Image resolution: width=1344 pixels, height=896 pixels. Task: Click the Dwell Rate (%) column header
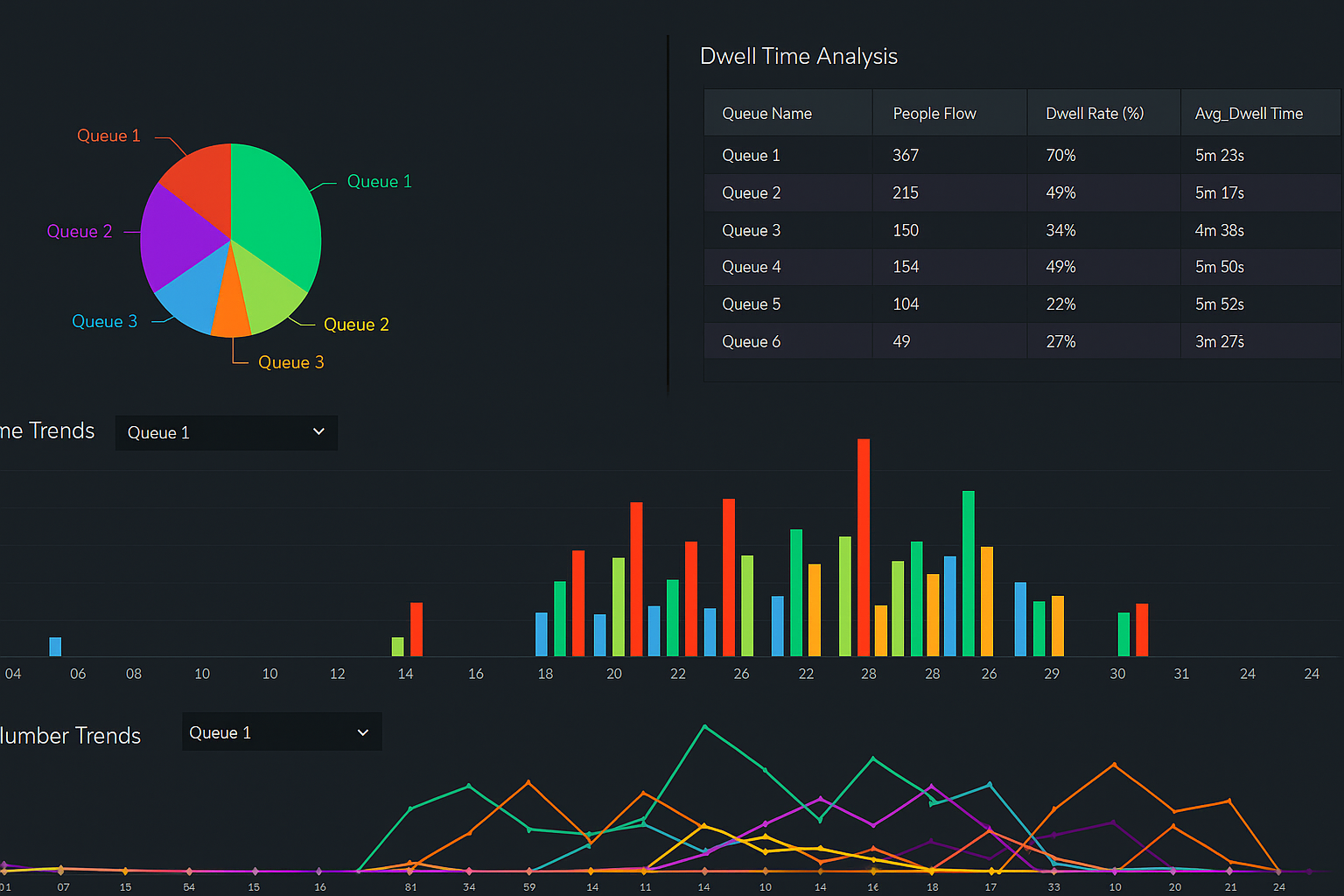[x=1095, y=114]
